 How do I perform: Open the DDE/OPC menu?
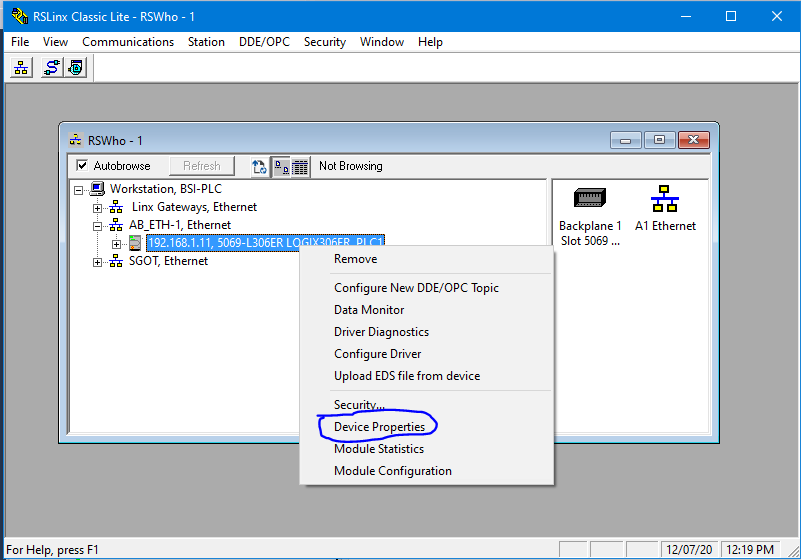coord(264,42)
